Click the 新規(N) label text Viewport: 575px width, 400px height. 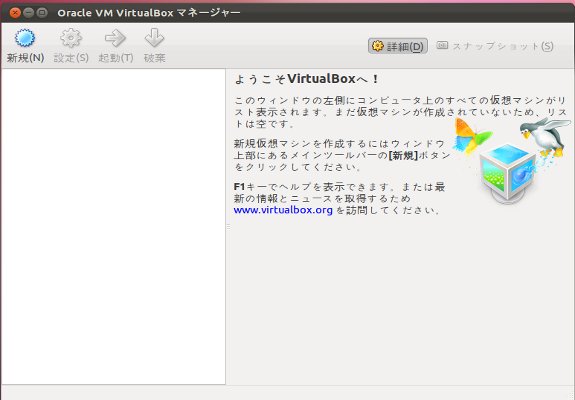pos(25,58)
